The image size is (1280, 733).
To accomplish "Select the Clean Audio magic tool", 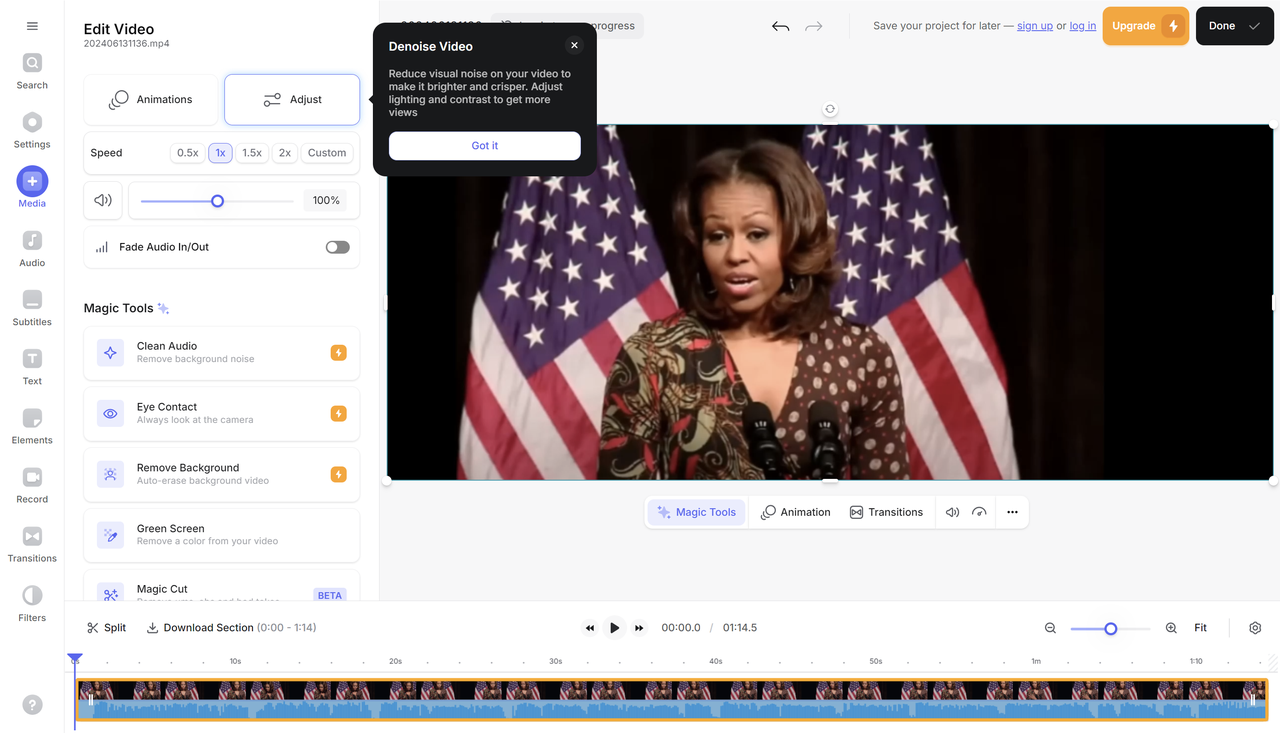I will pyautogui.click(x=221, y=352).
